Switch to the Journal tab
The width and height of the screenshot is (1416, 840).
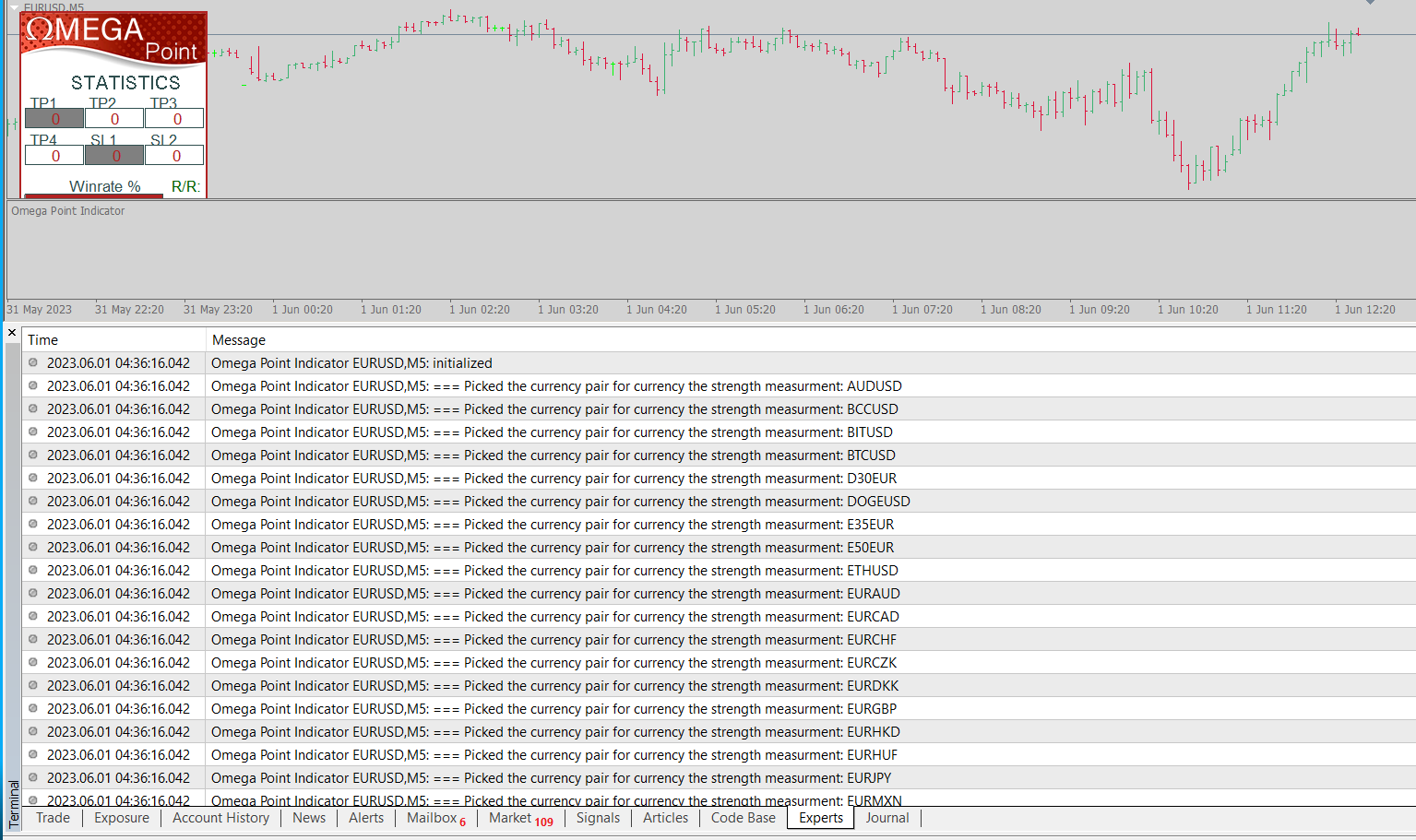coord(887,818)
